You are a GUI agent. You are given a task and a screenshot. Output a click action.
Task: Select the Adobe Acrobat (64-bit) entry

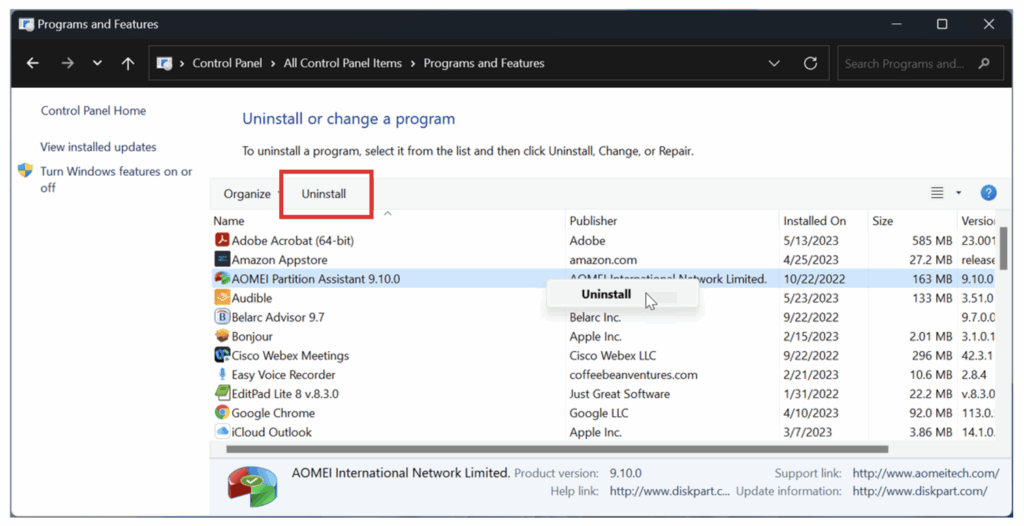[x=293, y=240]
